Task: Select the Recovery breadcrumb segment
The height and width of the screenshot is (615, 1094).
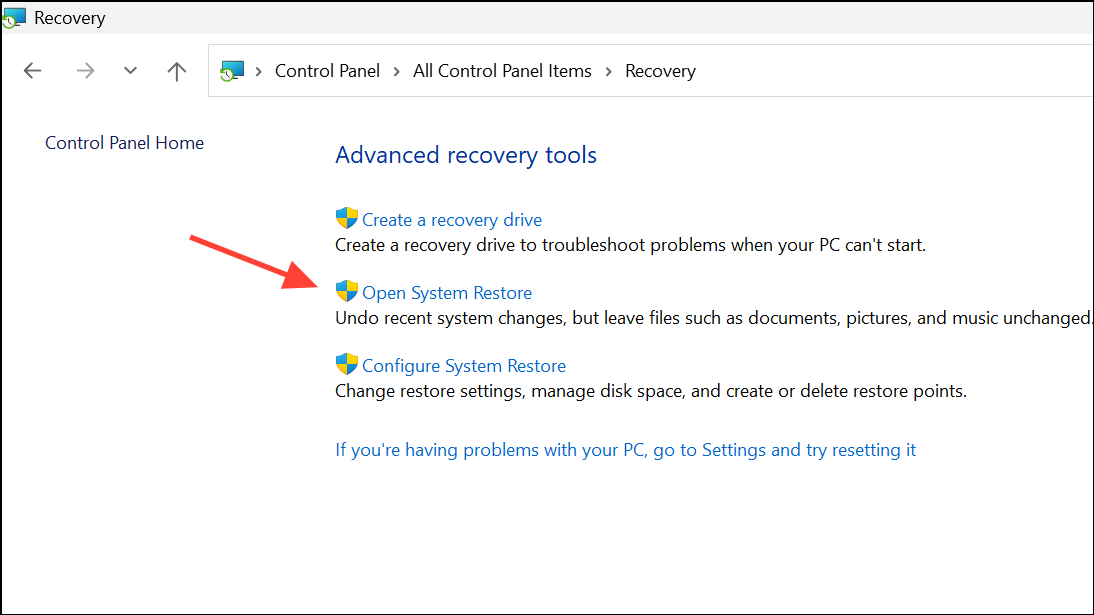Action: pos(660,70)
